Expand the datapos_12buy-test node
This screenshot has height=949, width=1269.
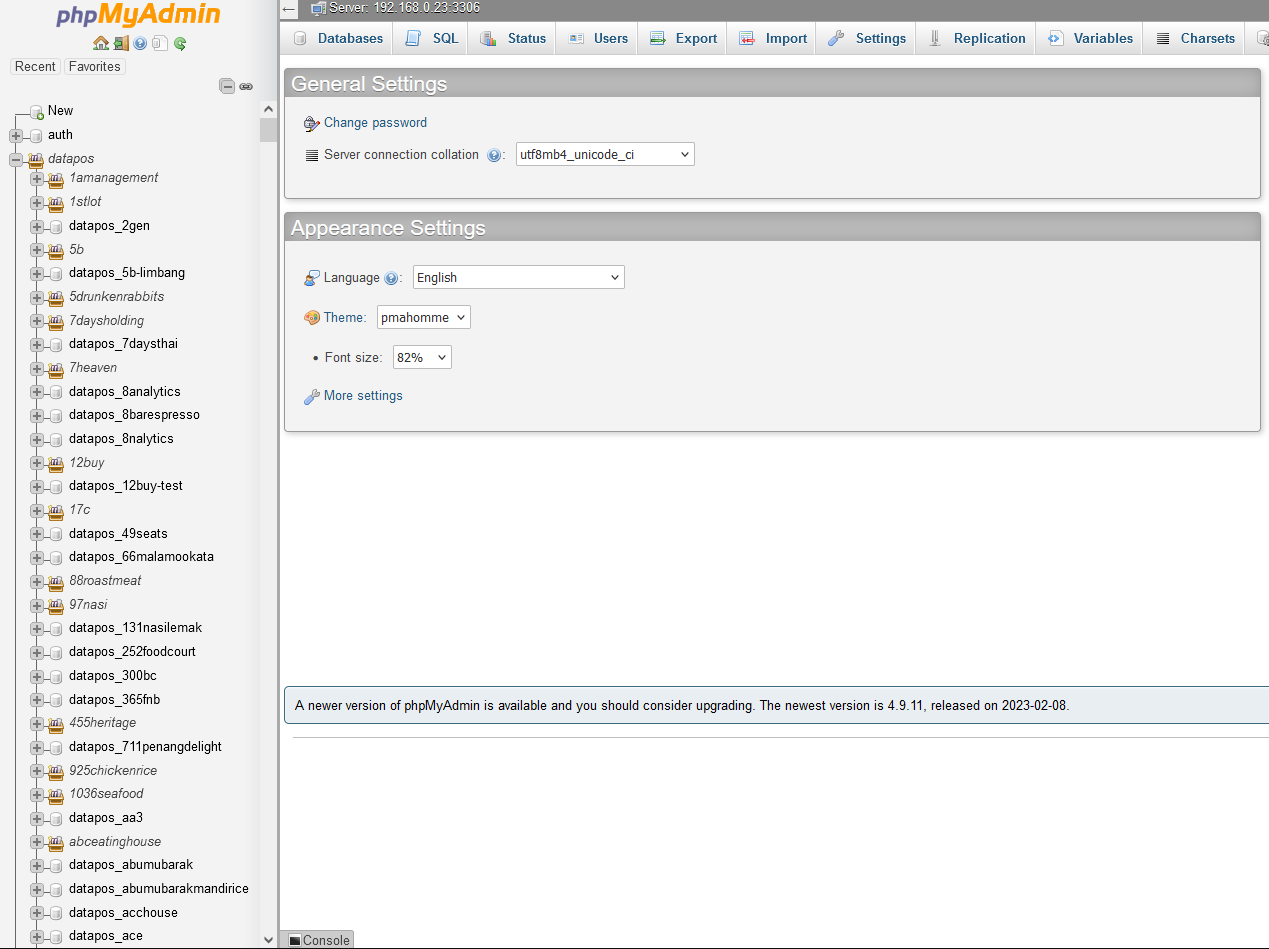click(x=37, y=486)
